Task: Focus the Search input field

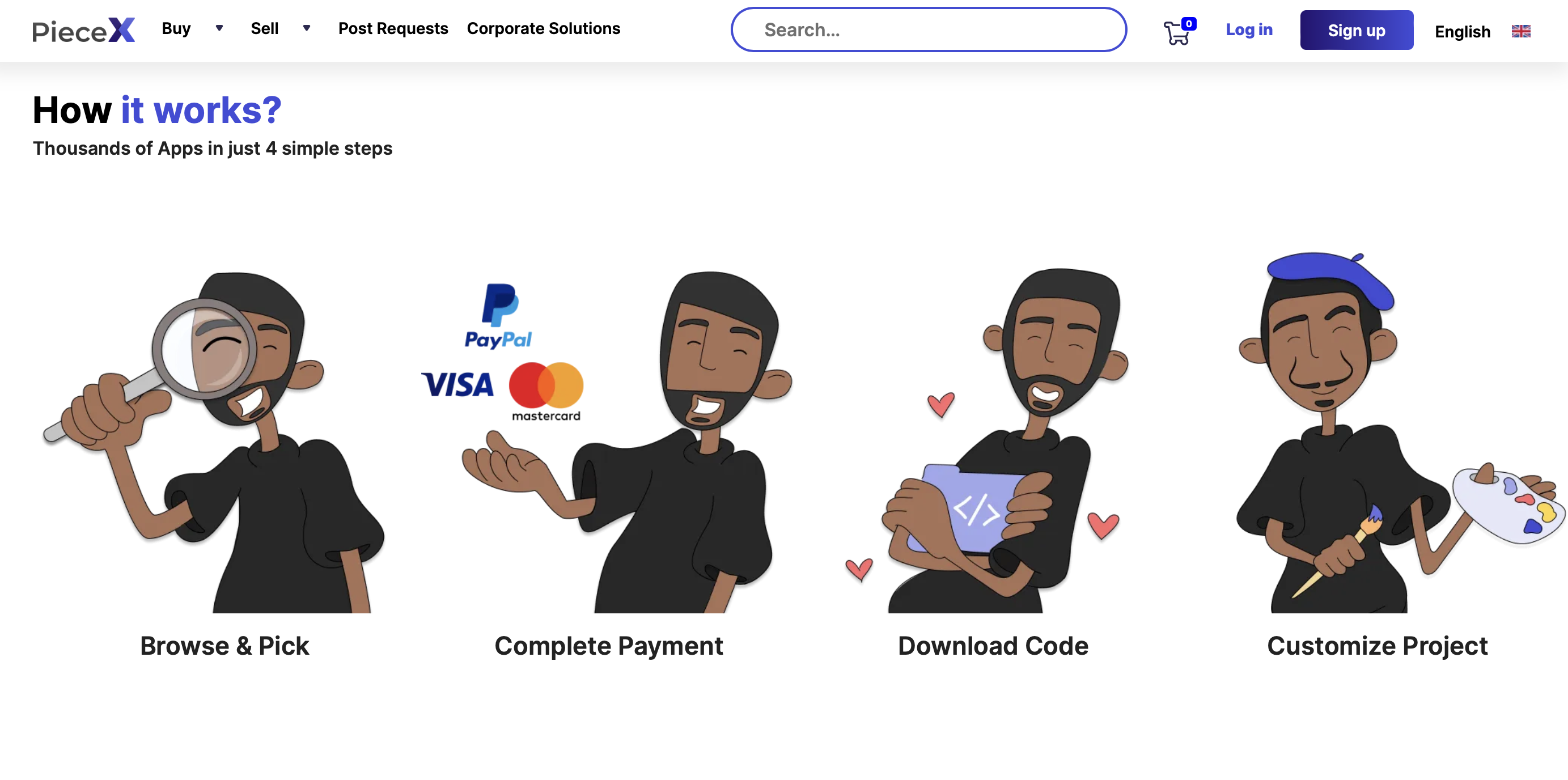Action: tap(928, 30)
